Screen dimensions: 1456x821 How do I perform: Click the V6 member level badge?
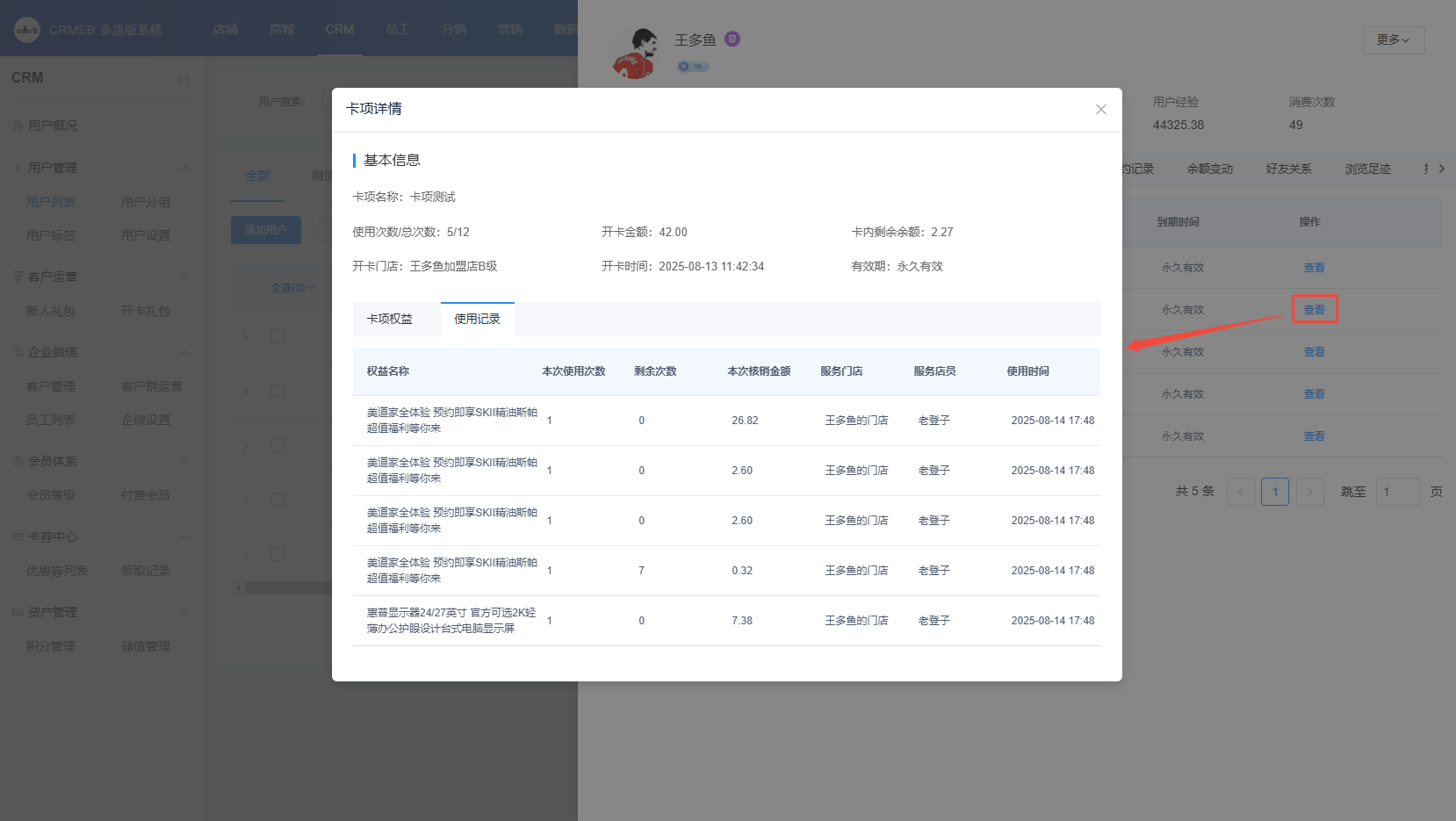(x=693, y=67)
